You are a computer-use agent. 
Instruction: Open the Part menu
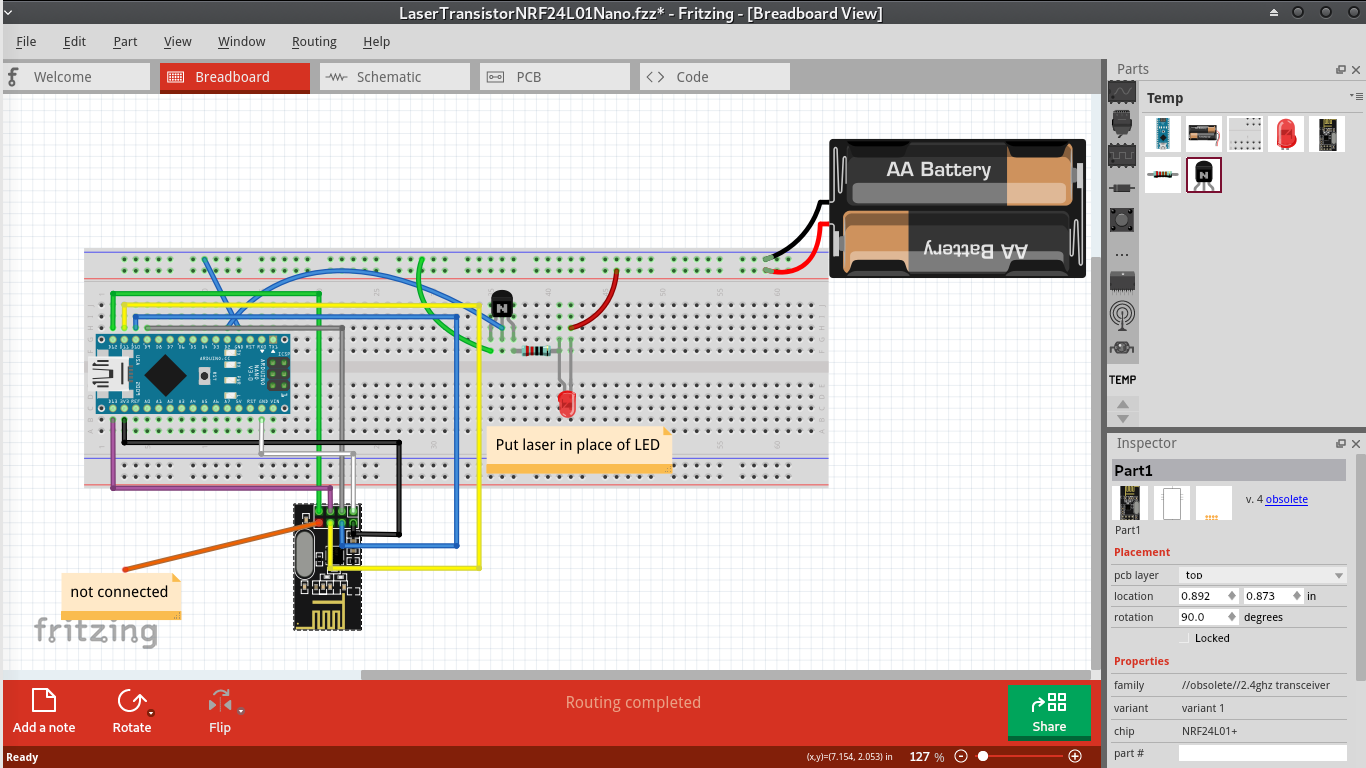point(125,42)
